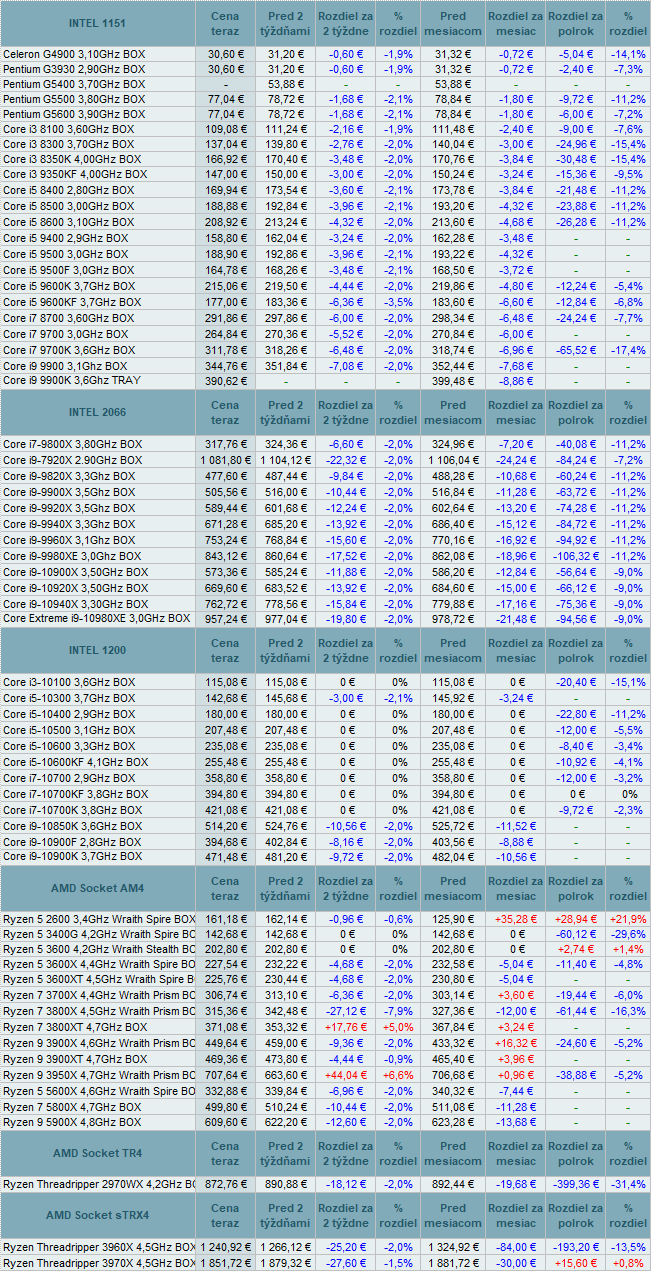Click Core i3 9350KF 4,00GHz BOX name
This screenshot has height=1271, width=651.
(x=74, y=175)
